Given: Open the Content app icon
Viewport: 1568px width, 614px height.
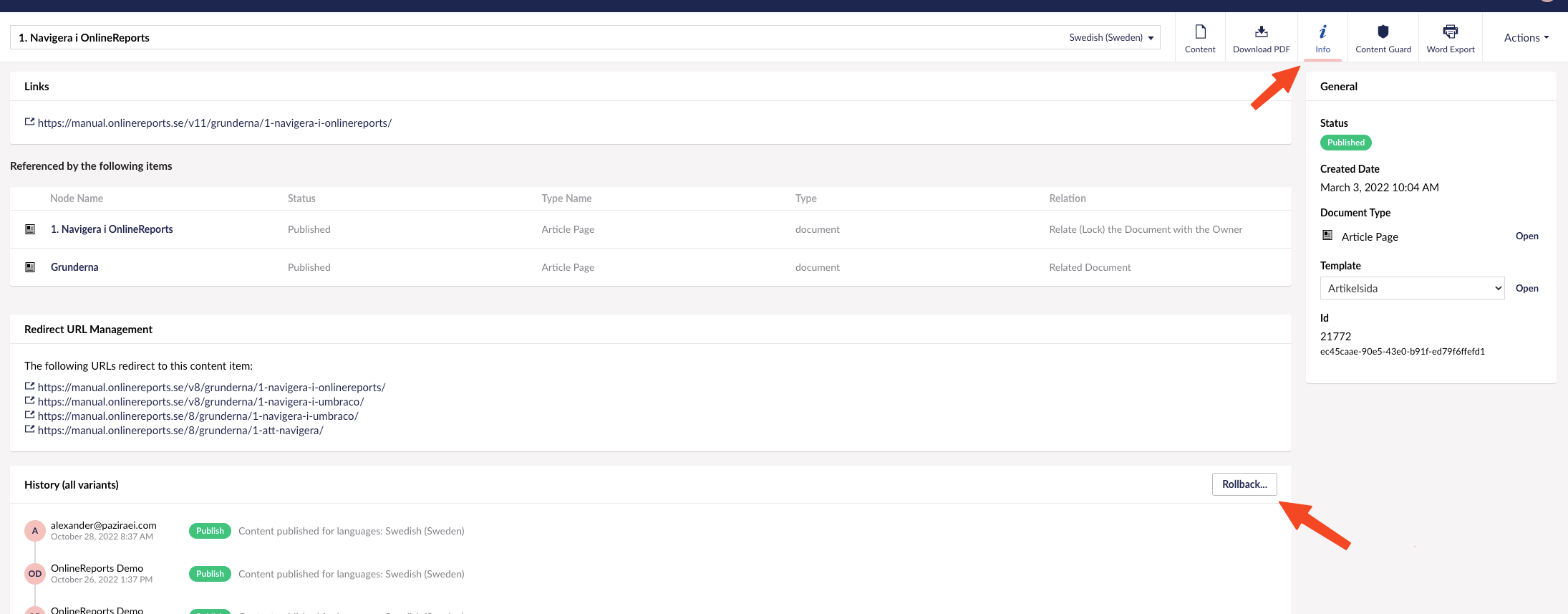Looking at the screenshot, I should pyautogui.click(x=1200, y=32).
